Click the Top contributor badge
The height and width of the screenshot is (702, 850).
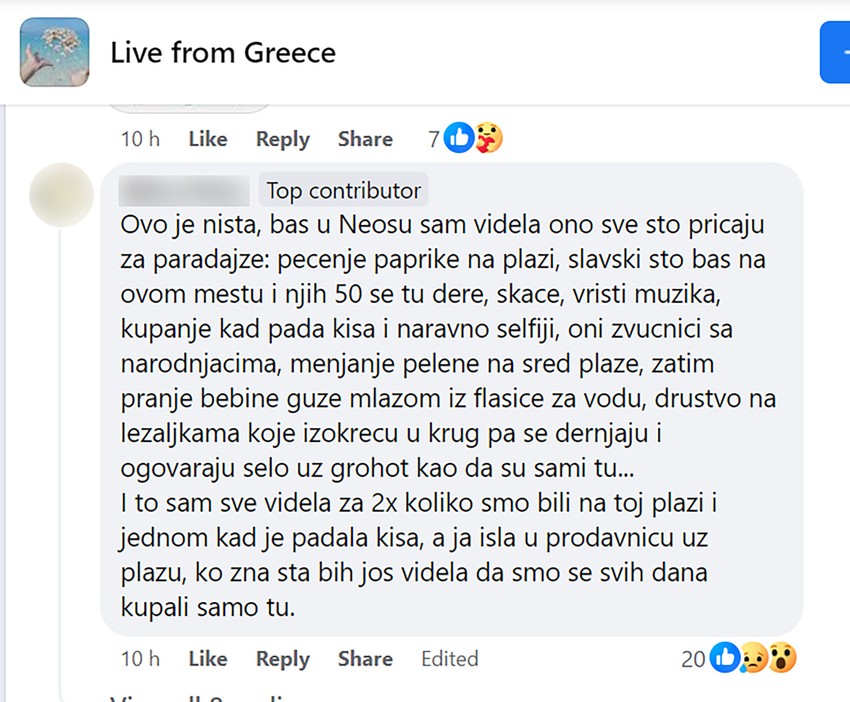(343, 190)
